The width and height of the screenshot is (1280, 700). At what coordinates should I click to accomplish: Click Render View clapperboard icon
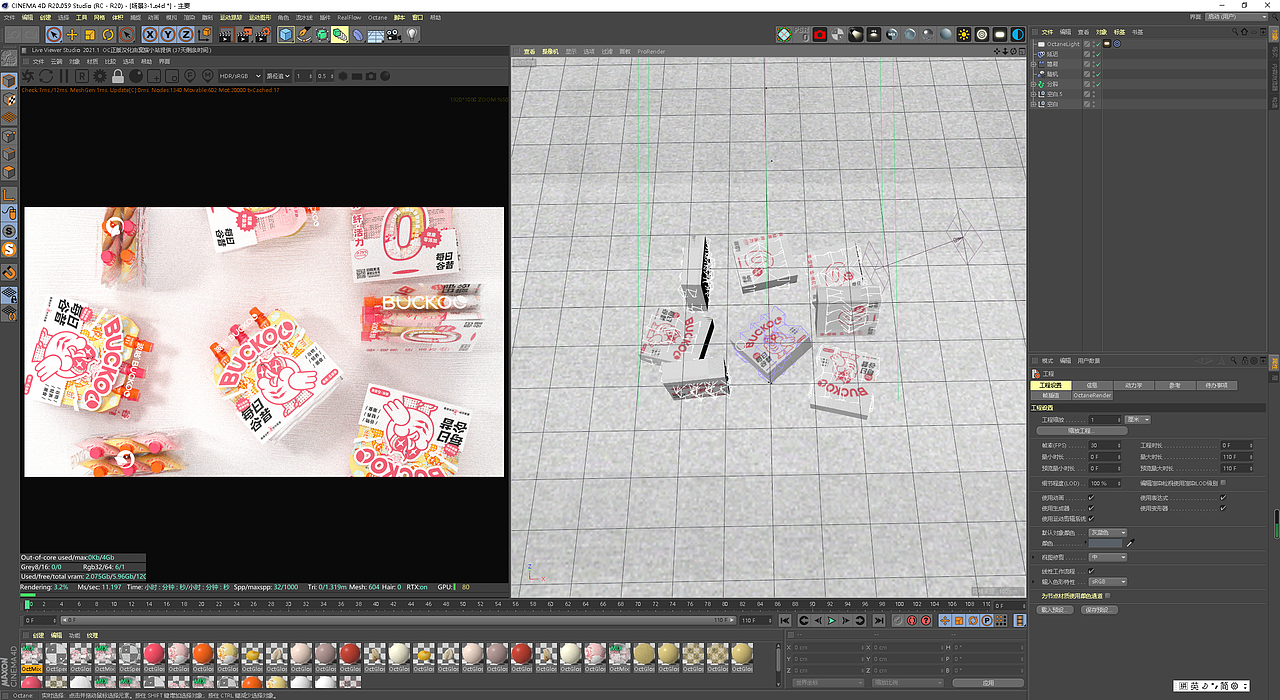point(226,34)
